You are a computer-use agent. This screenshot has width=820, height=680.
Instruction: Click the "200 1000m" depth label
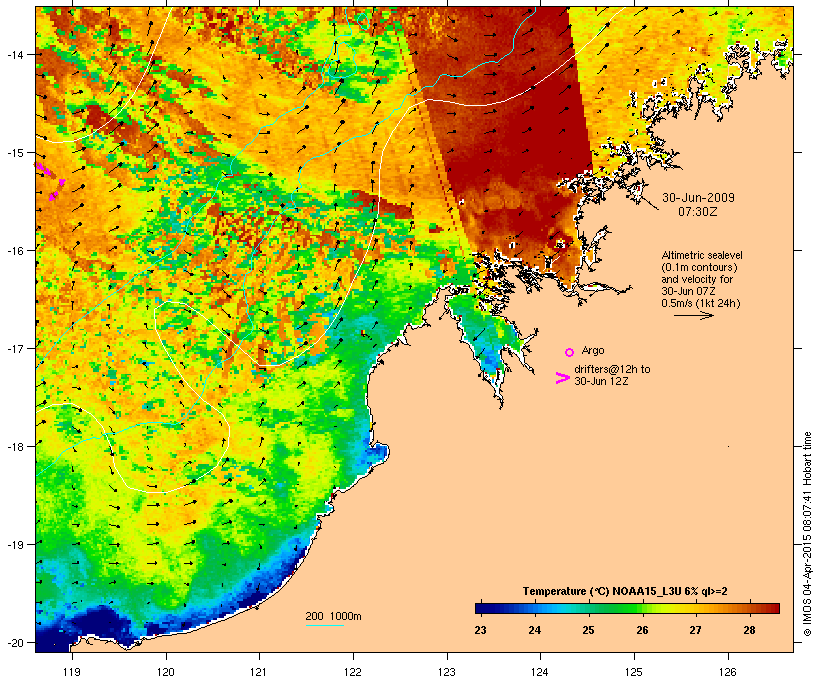333,616
